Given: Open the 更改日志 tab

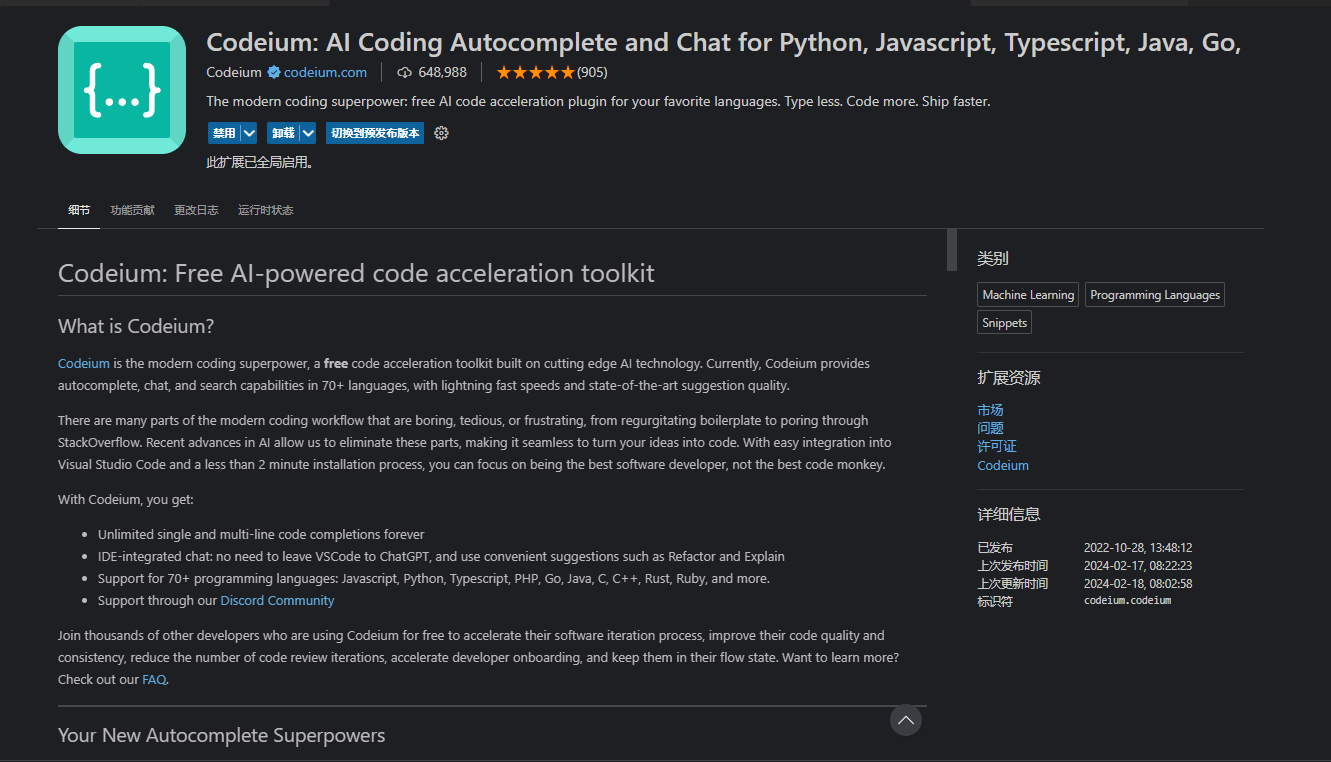Looking at the screenshot, I should coord(196,210).
